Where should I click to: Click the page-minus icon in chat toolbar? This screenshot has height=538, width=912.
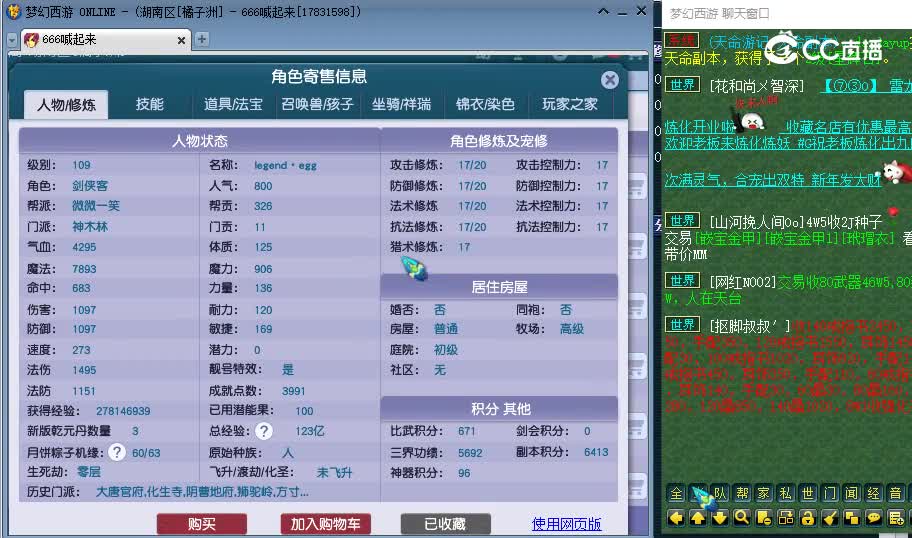pos(764,518)
